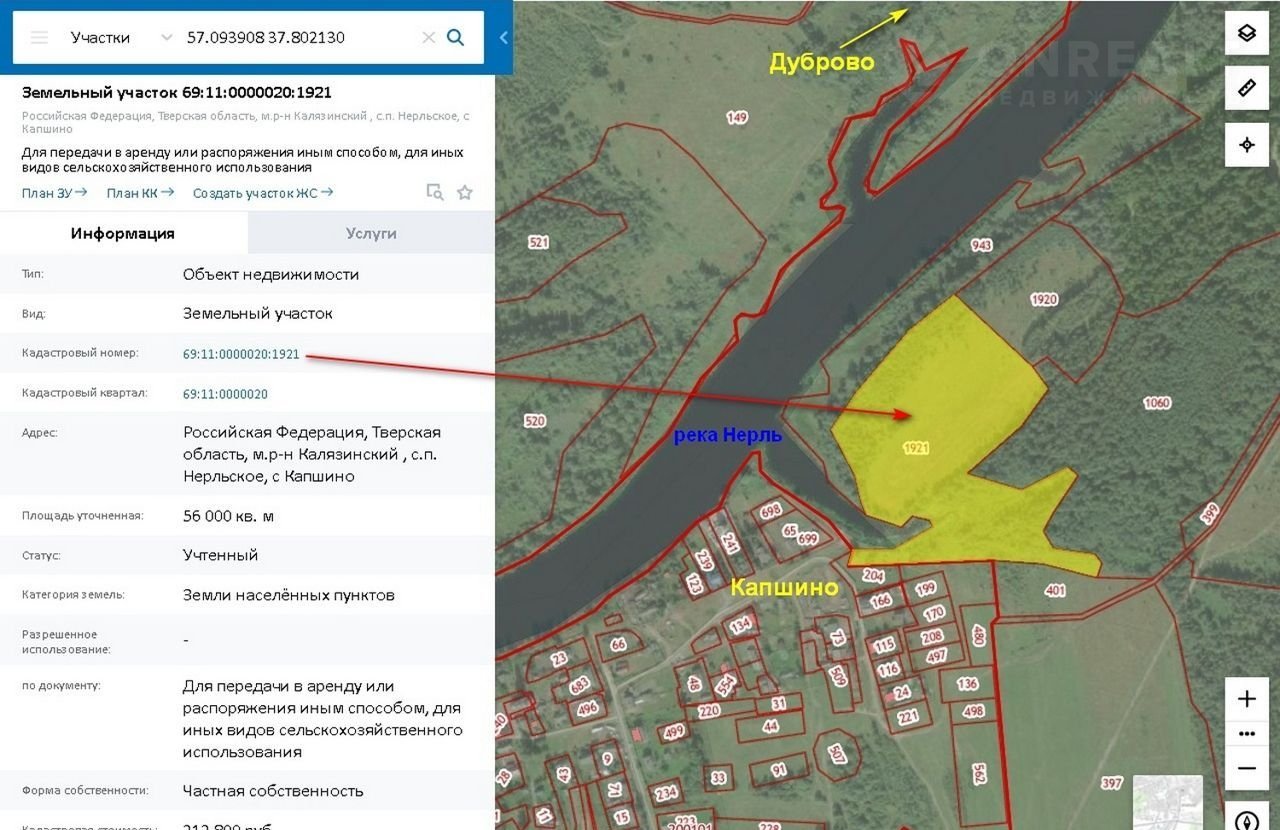
Task: Zoom out the map with minus
Action: tap(1246, 768)
